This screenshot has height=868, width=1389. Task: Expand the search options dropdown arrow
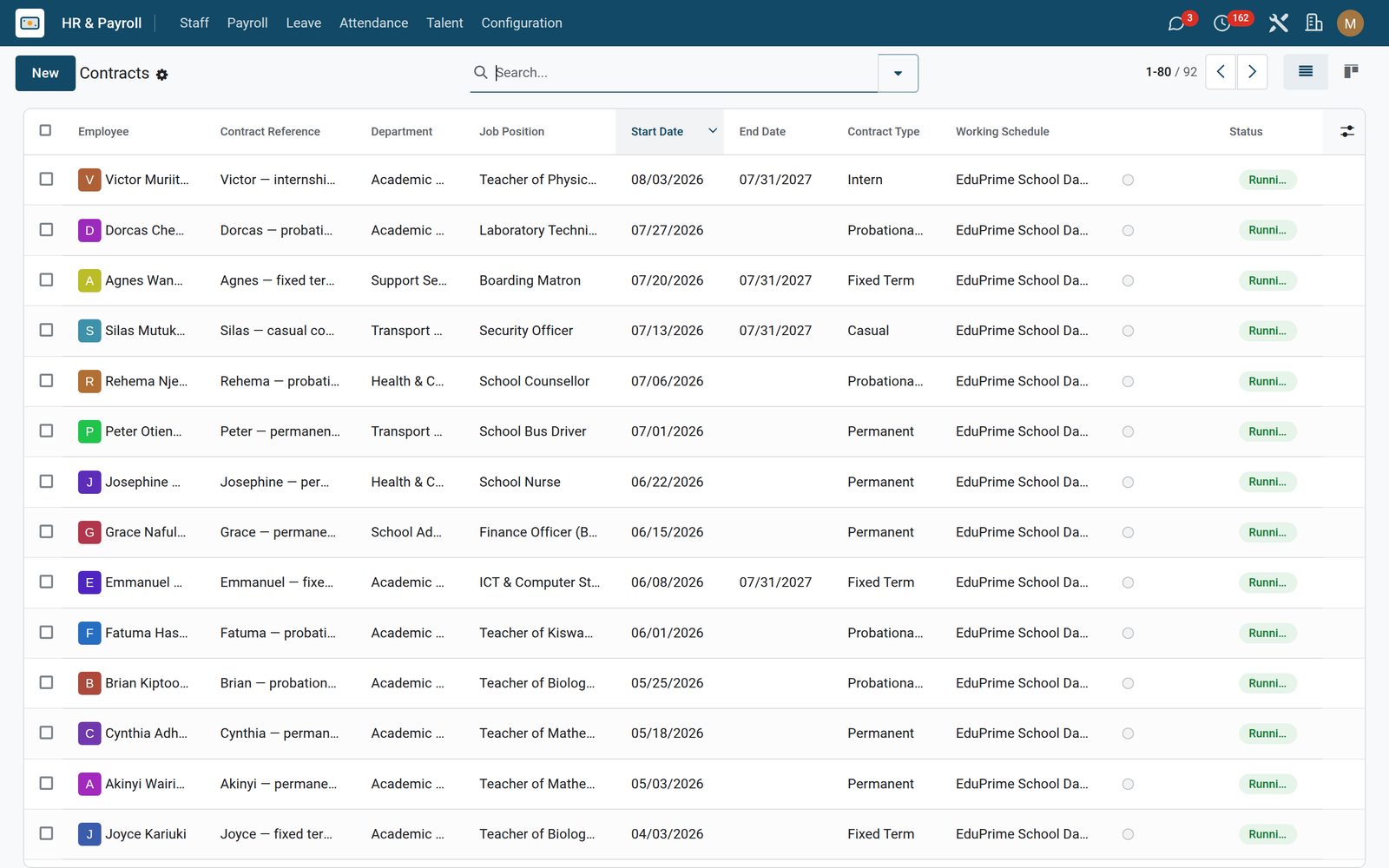point(898,73)
